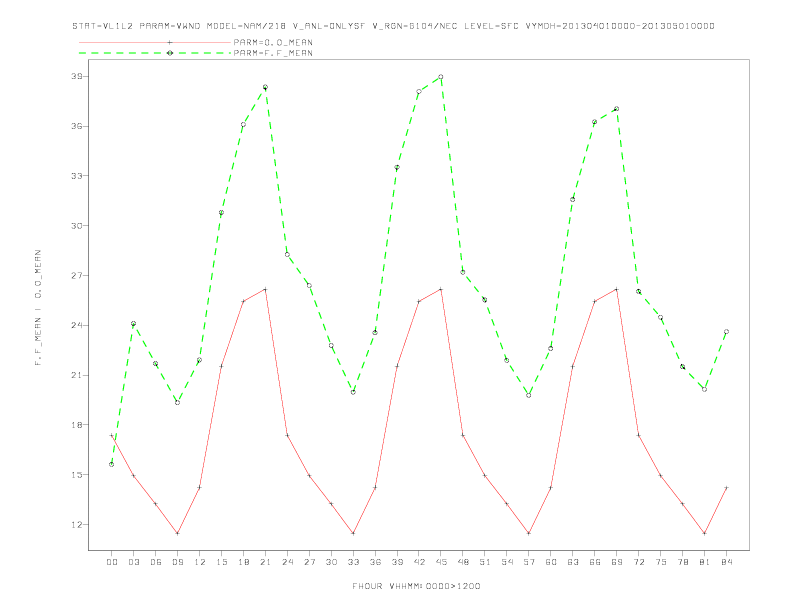
Task: Click the x-axis tick label 30
Action: click(x=331, y=562)
